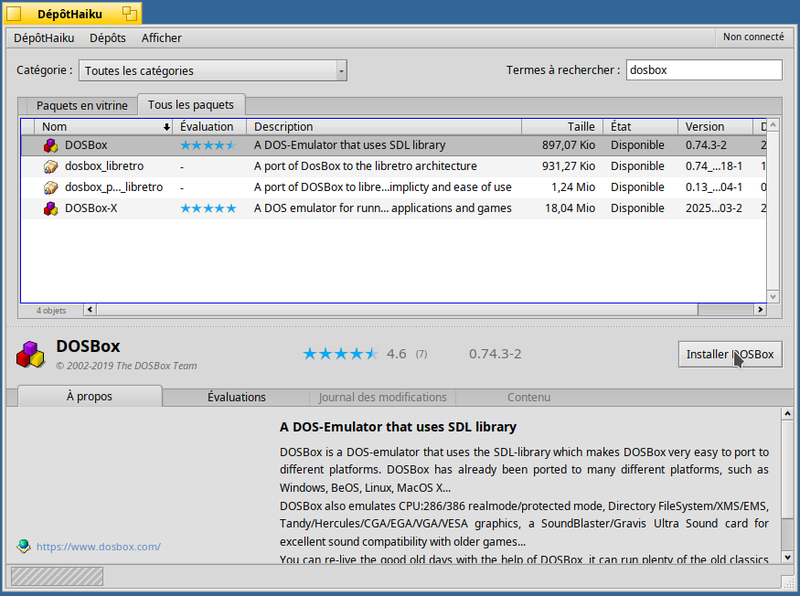Click the DOSBox-X five-star rating
The width and height of the screenshot is (800, 596).
coord(208,208)
